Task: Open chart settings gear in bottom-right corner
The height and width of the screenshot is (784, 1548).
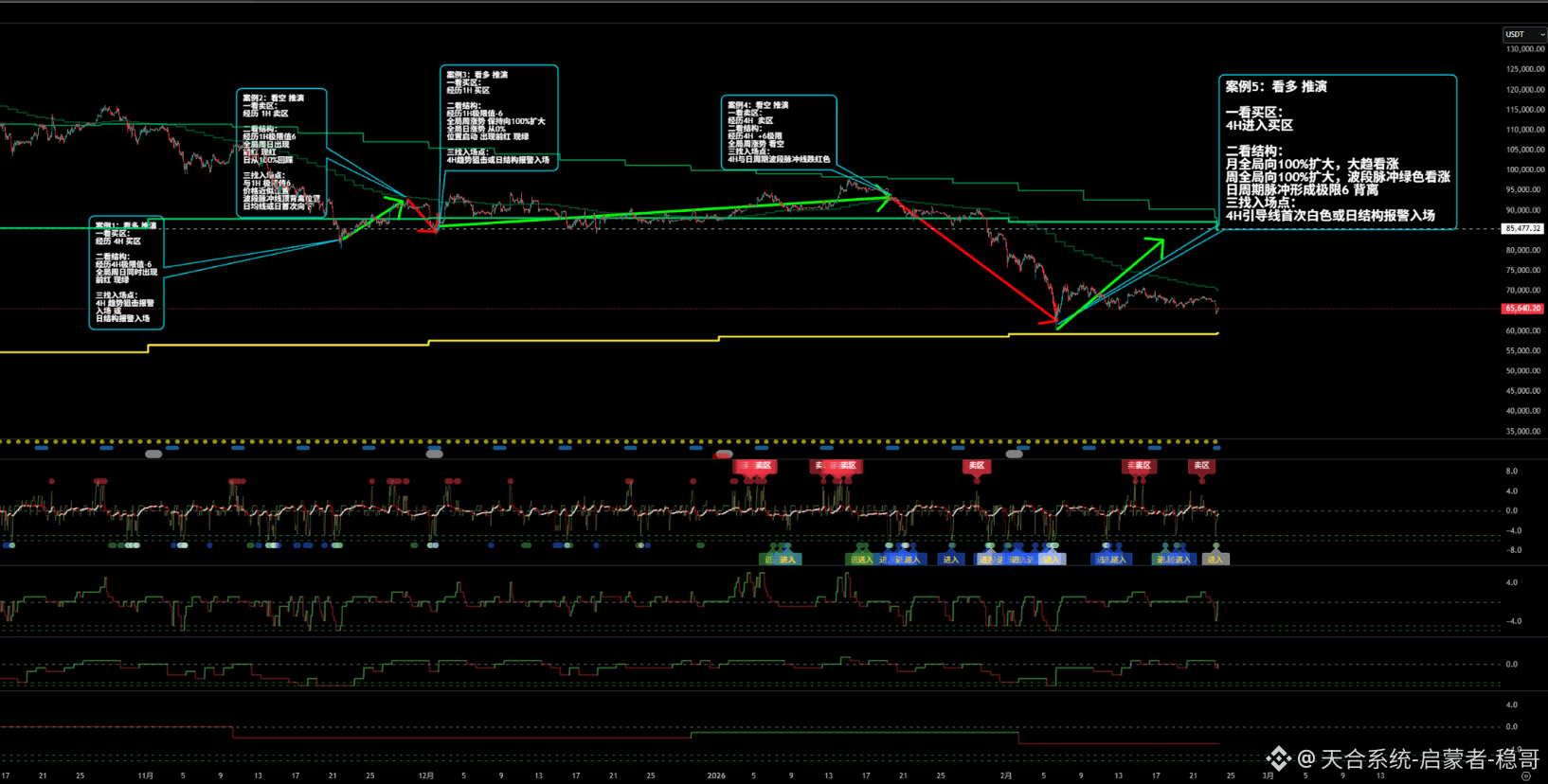Action: pyautogui.click(x=1525, y=775)
